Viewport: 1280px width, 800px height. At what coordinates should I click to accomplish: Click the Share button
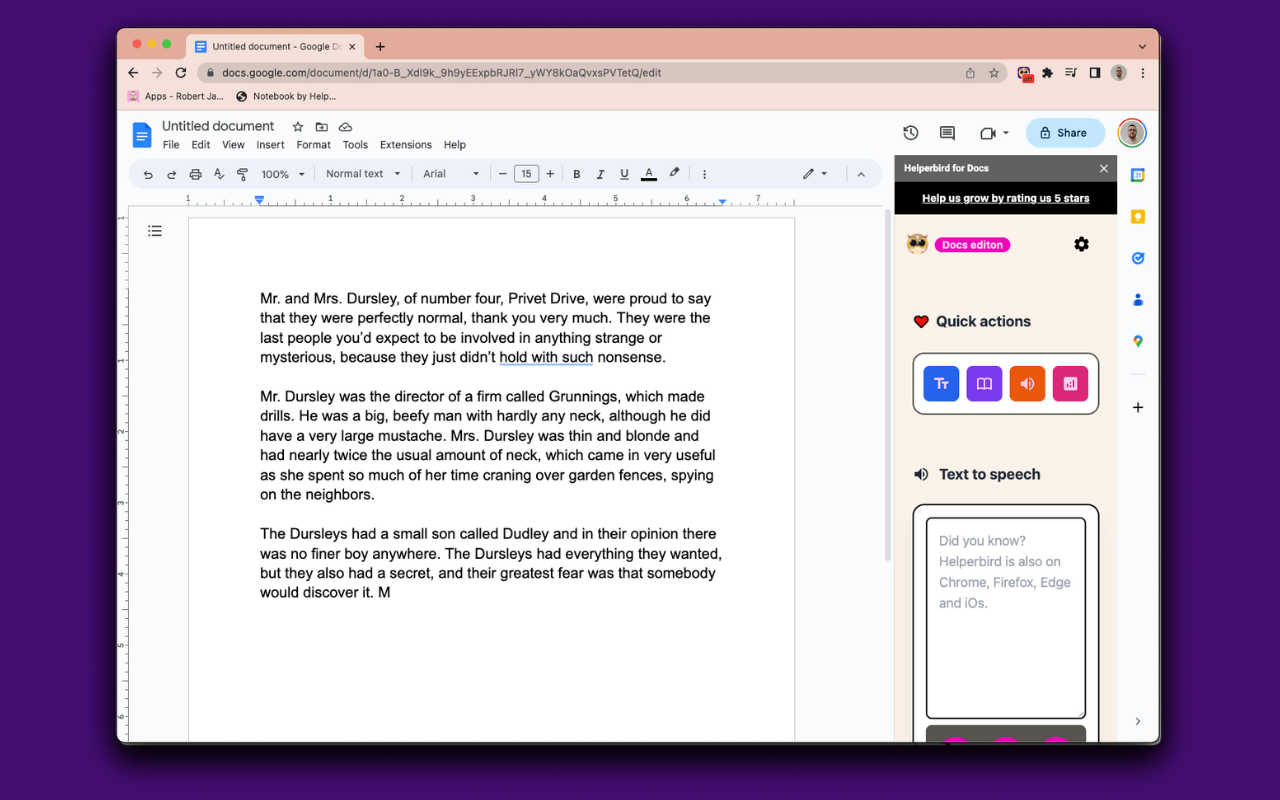(x=1065, y=133)
